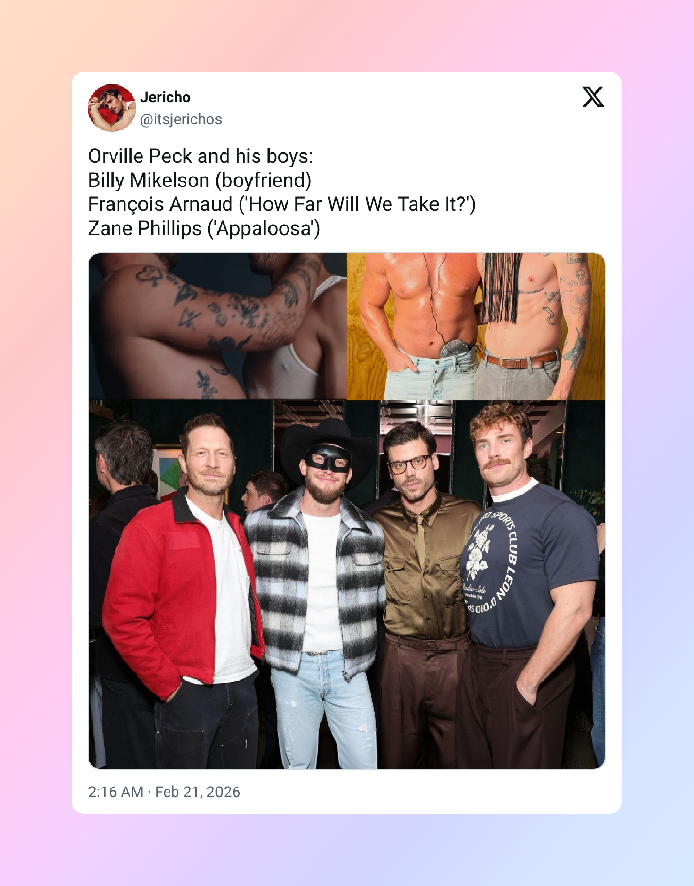The height and width of the screenshot is (886, 694).
Task: Click the display name Jericho
Action: (165, 97)
